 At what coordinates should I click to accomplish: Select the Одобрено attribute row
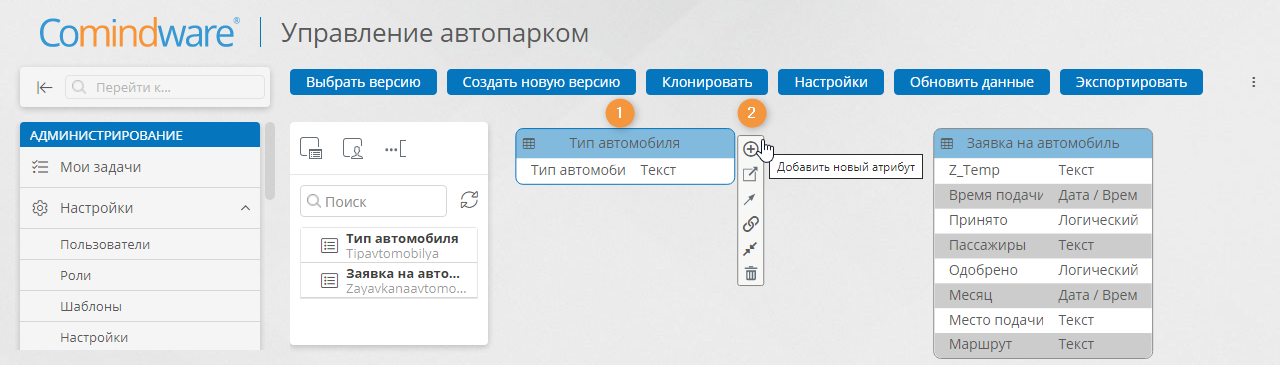coord(1043,270)
